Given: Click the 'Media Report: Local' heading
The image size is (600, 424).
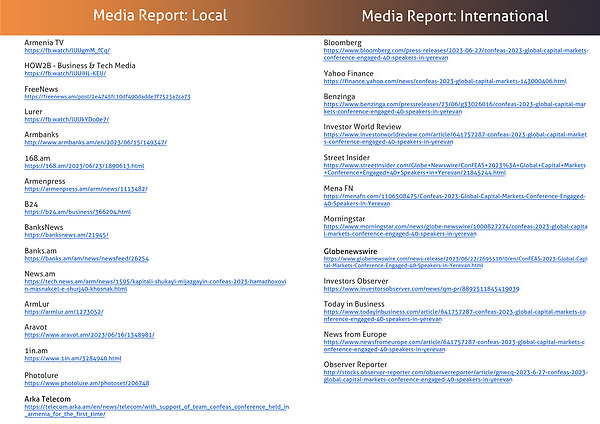Looking at the screenshot, I should click(x=160, y=15).
